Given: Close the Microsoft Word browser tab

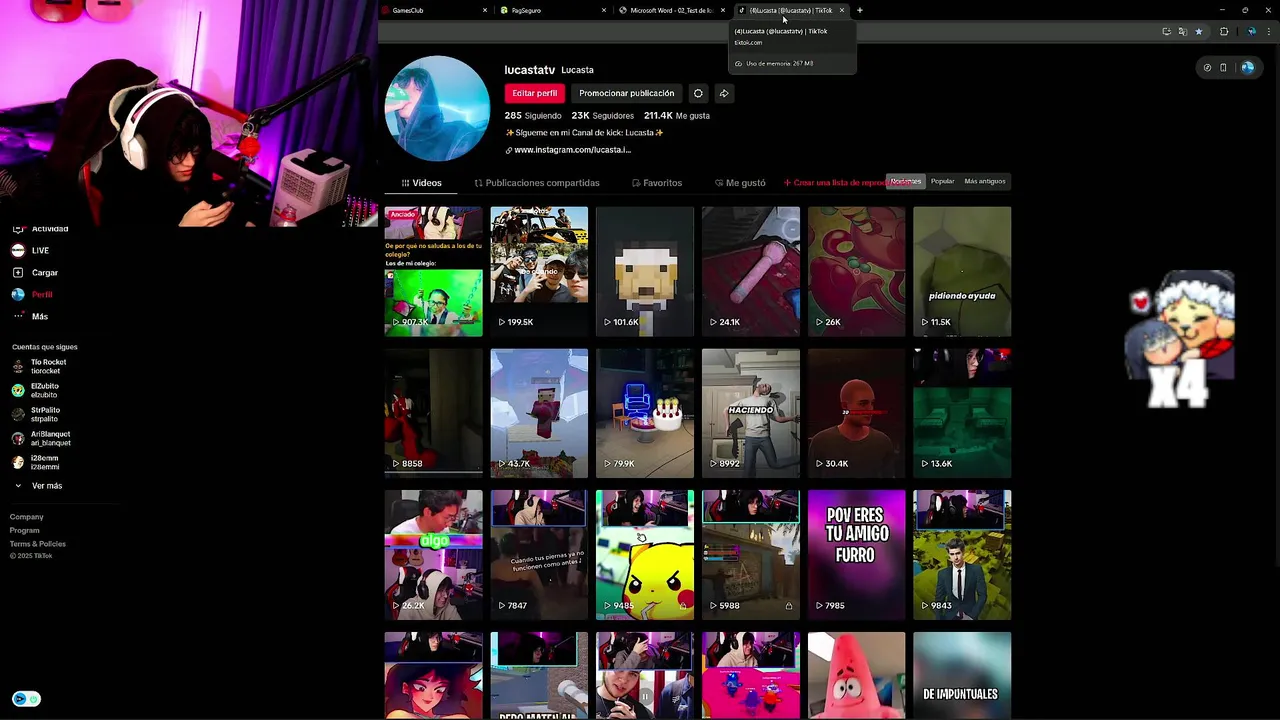Looking at the screenshot, I should (723, 10).
